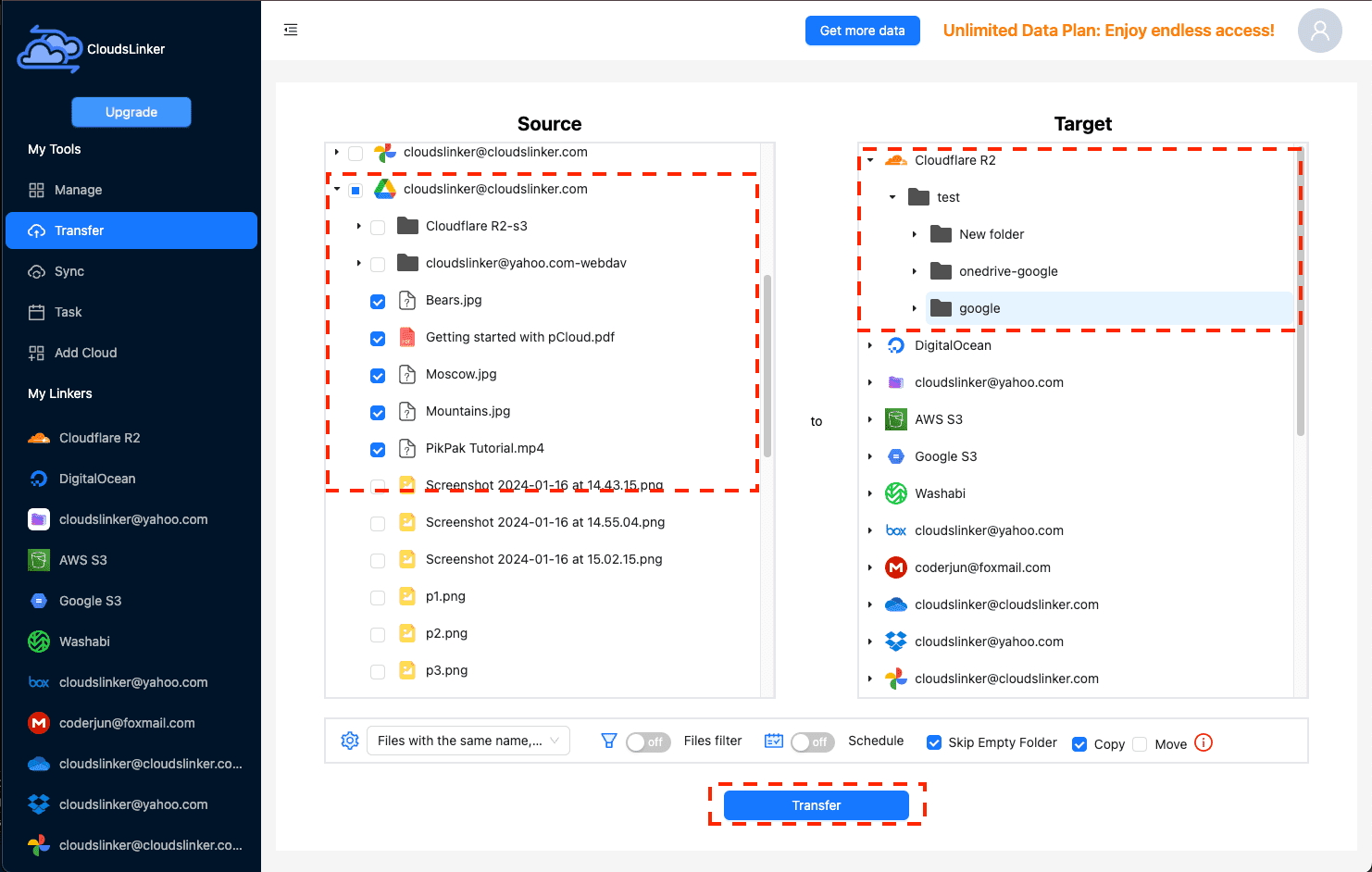This screenshot has width=1372, height=872.
Task: Open the user profile avatar
Action: click(1319, 31)
